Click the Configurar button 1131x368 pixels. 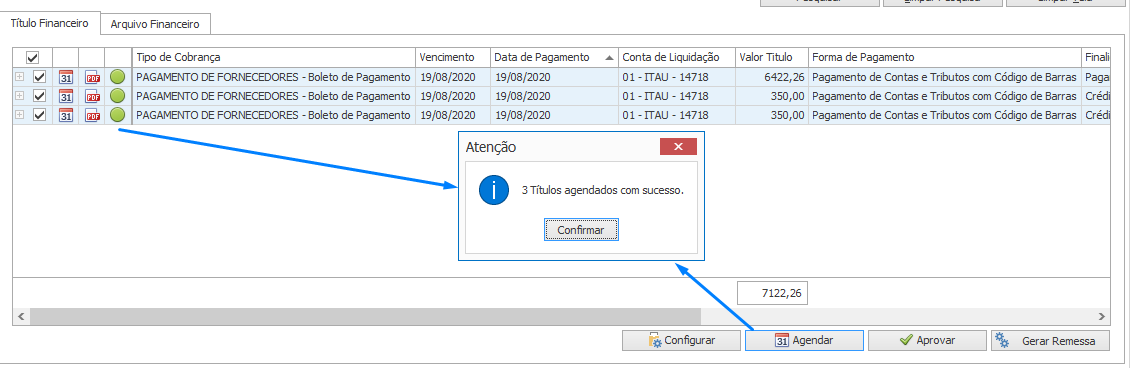pyautogui.click(x=682, y=341)
